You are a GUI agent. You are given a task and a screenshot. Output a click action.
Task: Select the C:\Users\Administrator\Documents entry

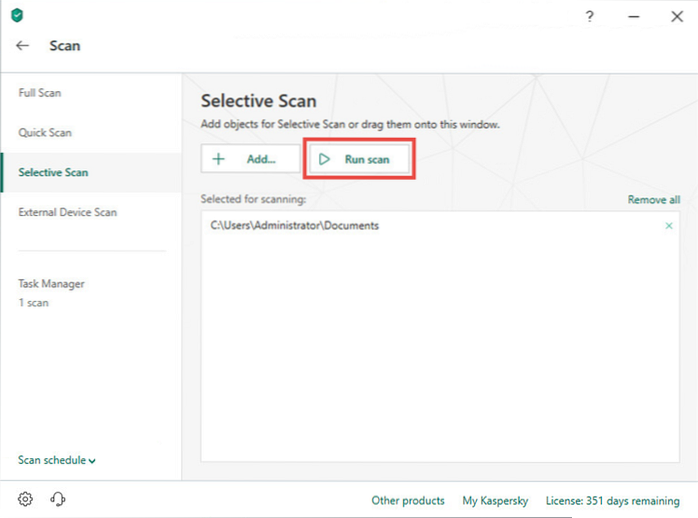coord(294,226)
